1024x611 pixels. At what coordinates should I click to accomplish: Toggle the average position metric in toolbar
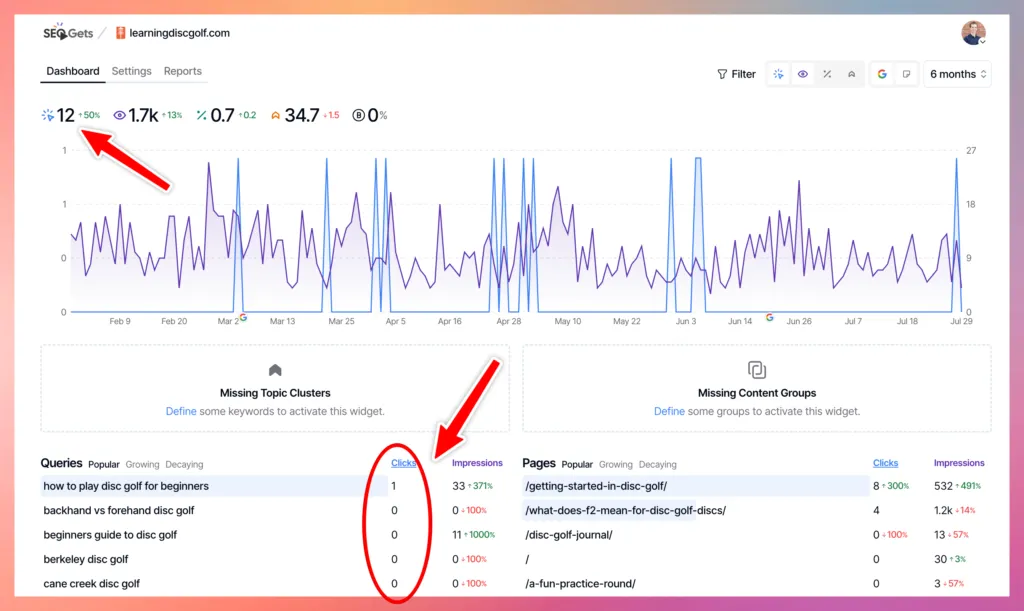[851, 74]
